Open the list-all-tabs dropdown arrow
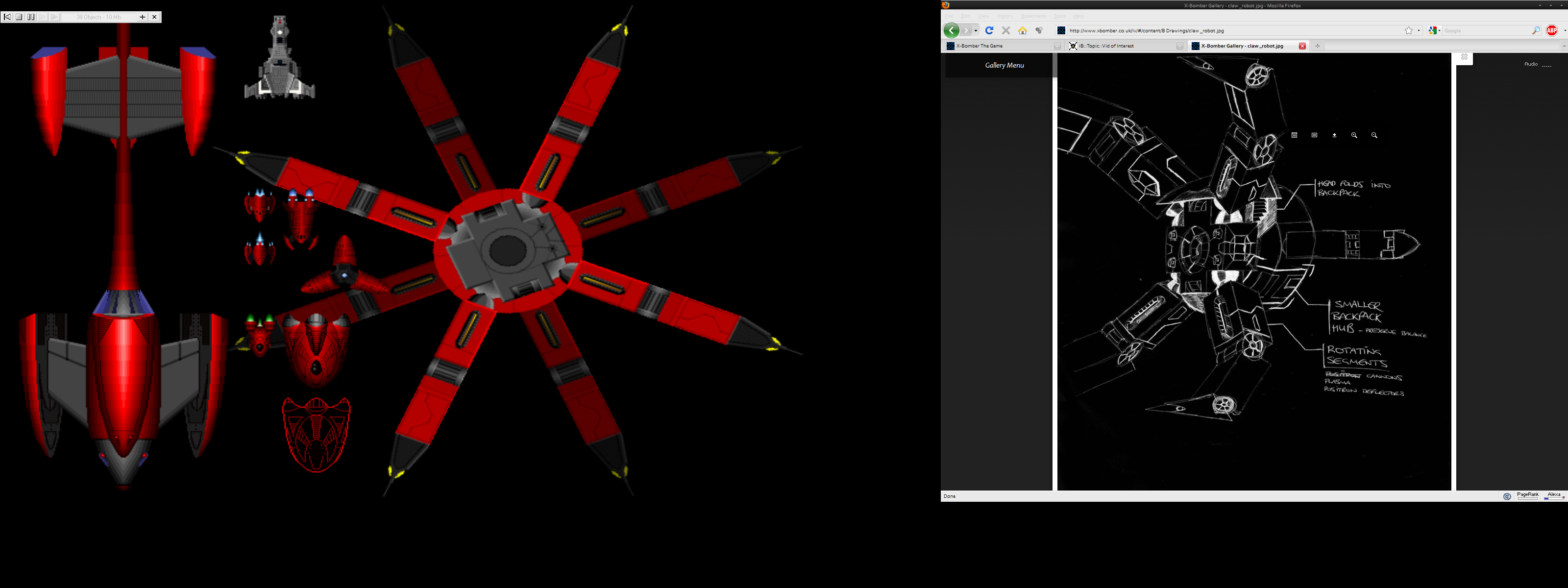 click(x=1564, y=46)
